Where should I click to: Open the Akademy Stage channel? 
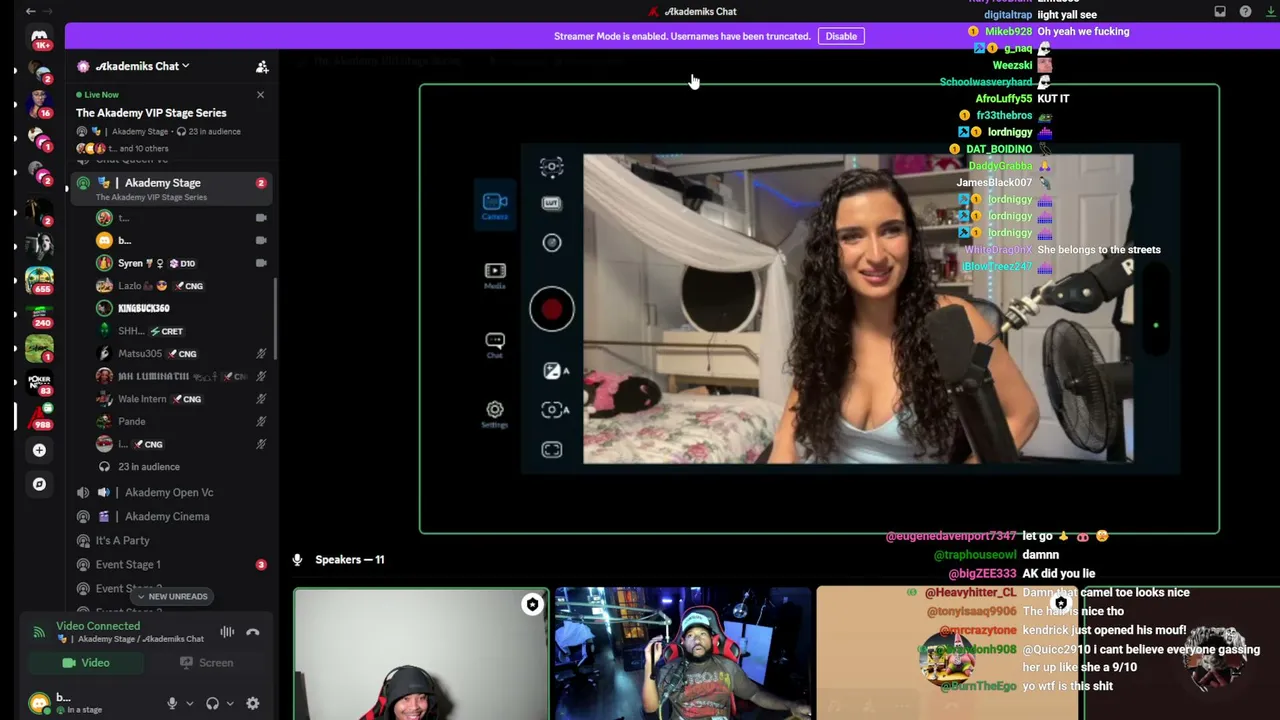(171, 188)
